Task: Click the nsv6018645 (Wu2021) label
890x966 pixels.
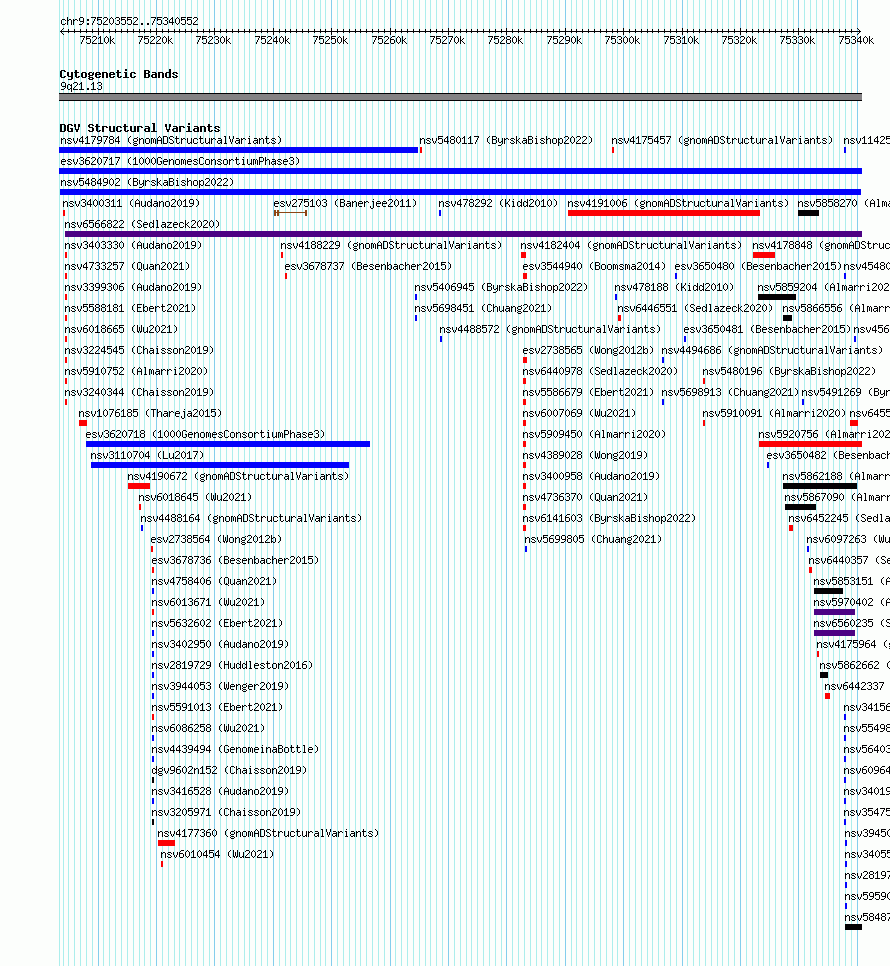Action: pyautogui.click(x=195, y=497)
